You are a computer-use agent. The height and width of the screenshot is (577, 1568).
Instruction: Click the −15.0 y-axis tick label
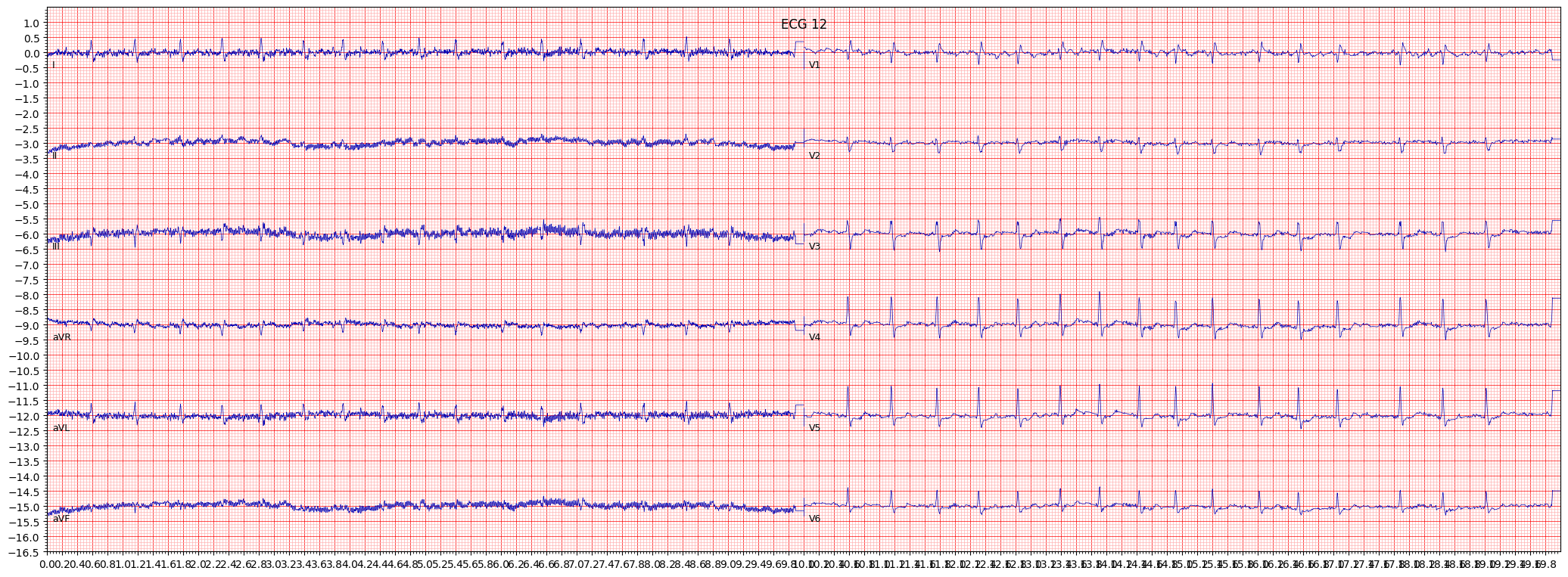24,507
